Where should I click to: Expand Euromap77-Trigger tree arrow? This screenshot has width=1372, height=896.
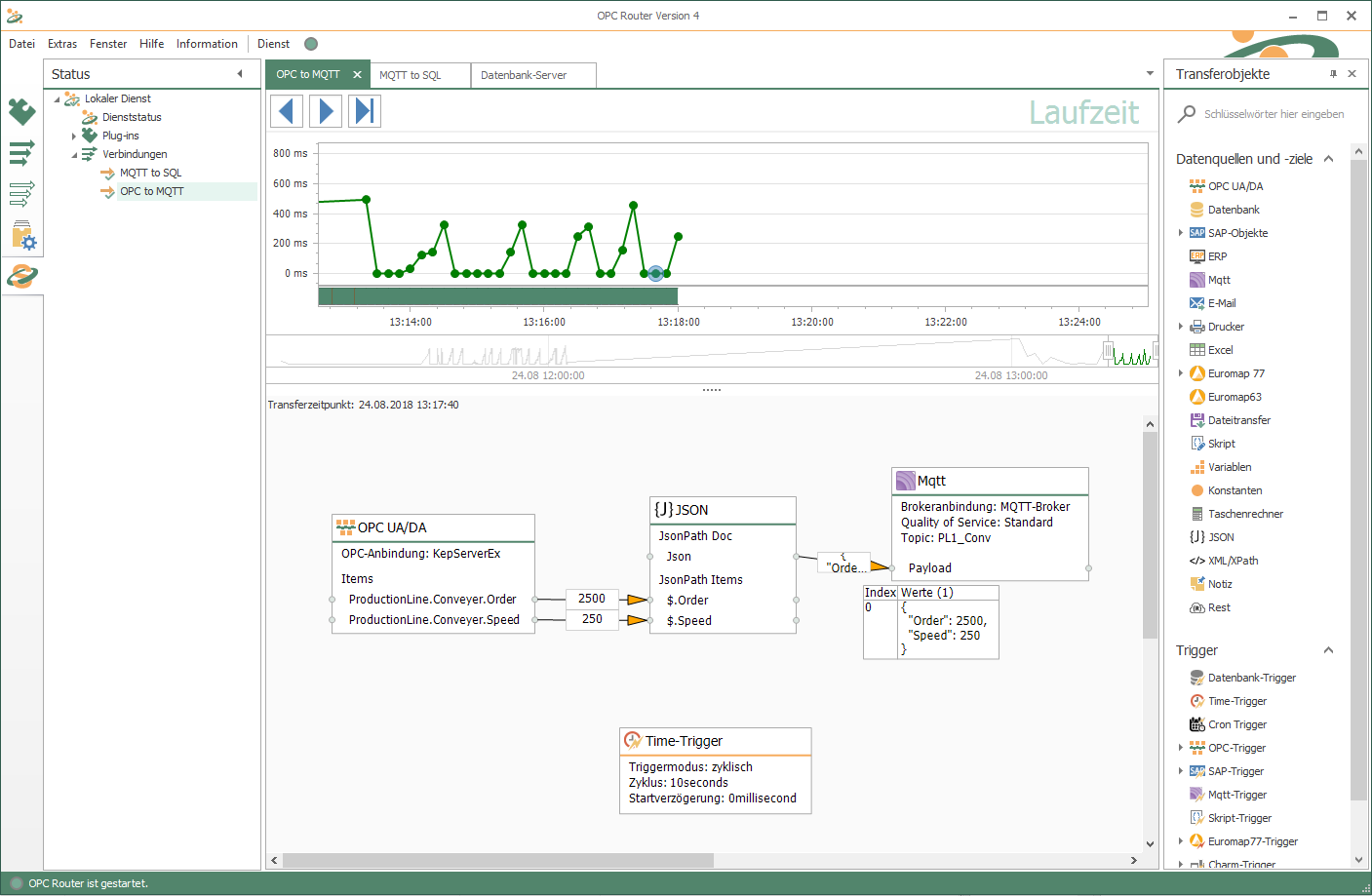pyautogui.click(x=1181, y=841)
